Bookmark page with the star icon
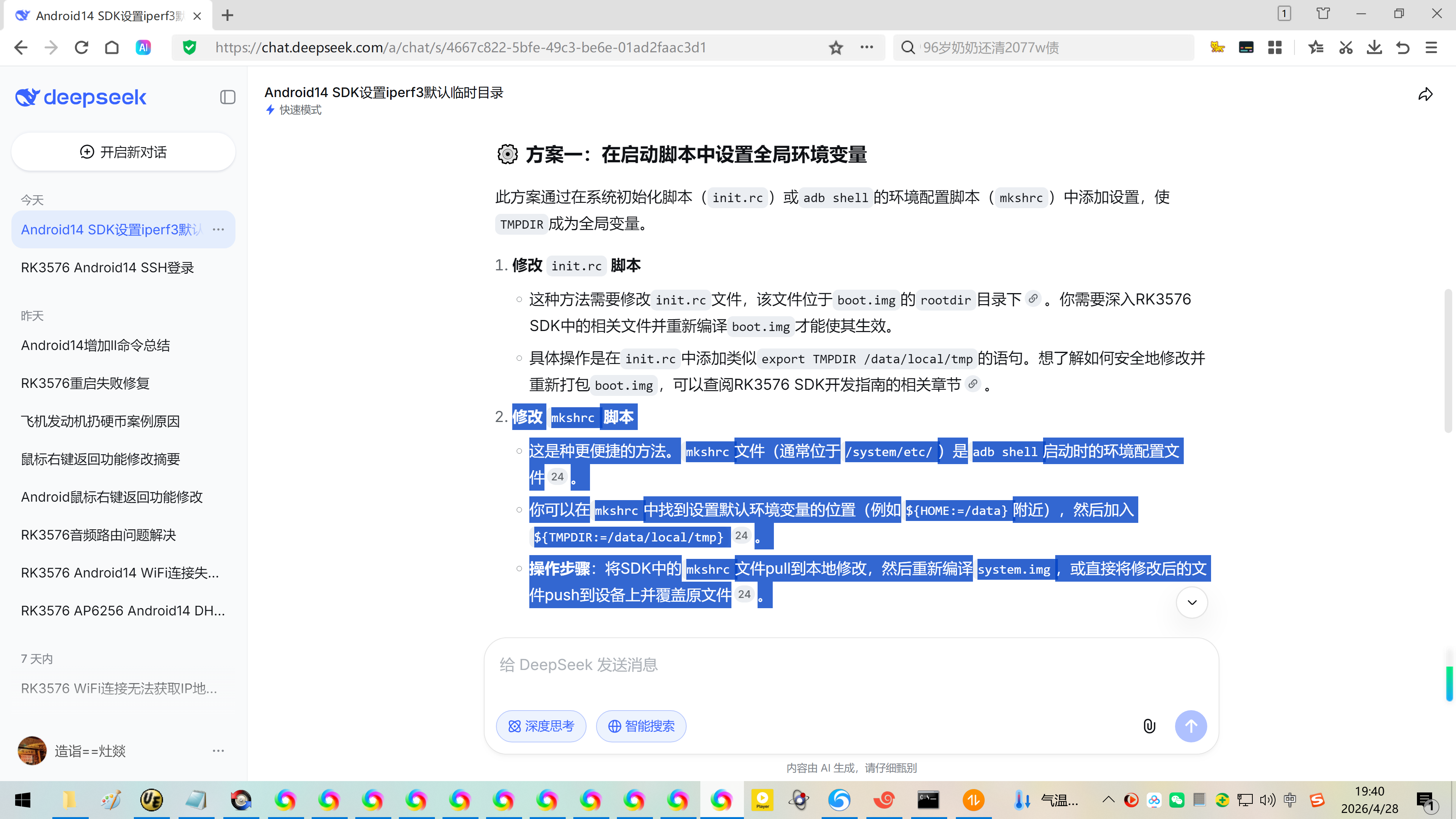 836,47
